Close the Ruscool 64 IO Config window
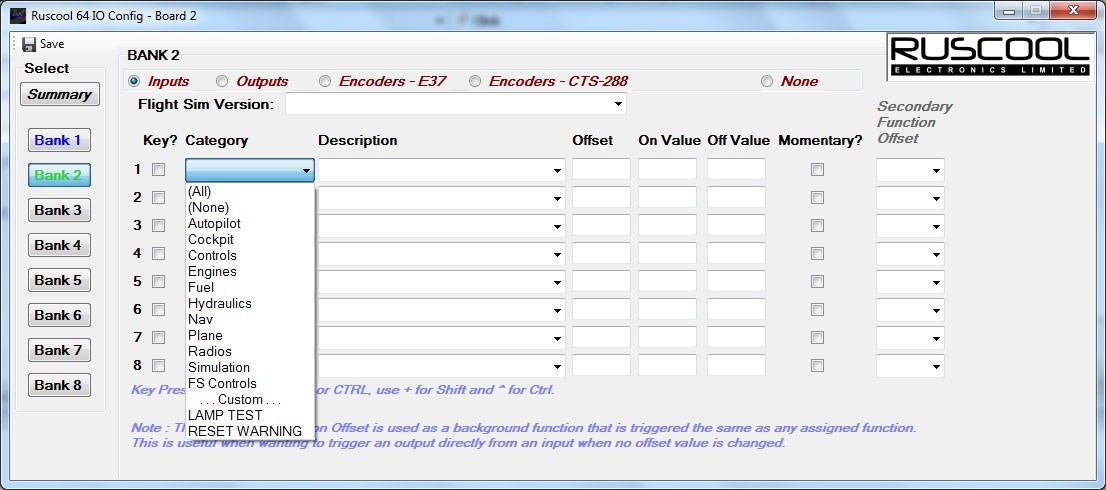This screenshot has width=1106, height=490. tap(1074, 11)
